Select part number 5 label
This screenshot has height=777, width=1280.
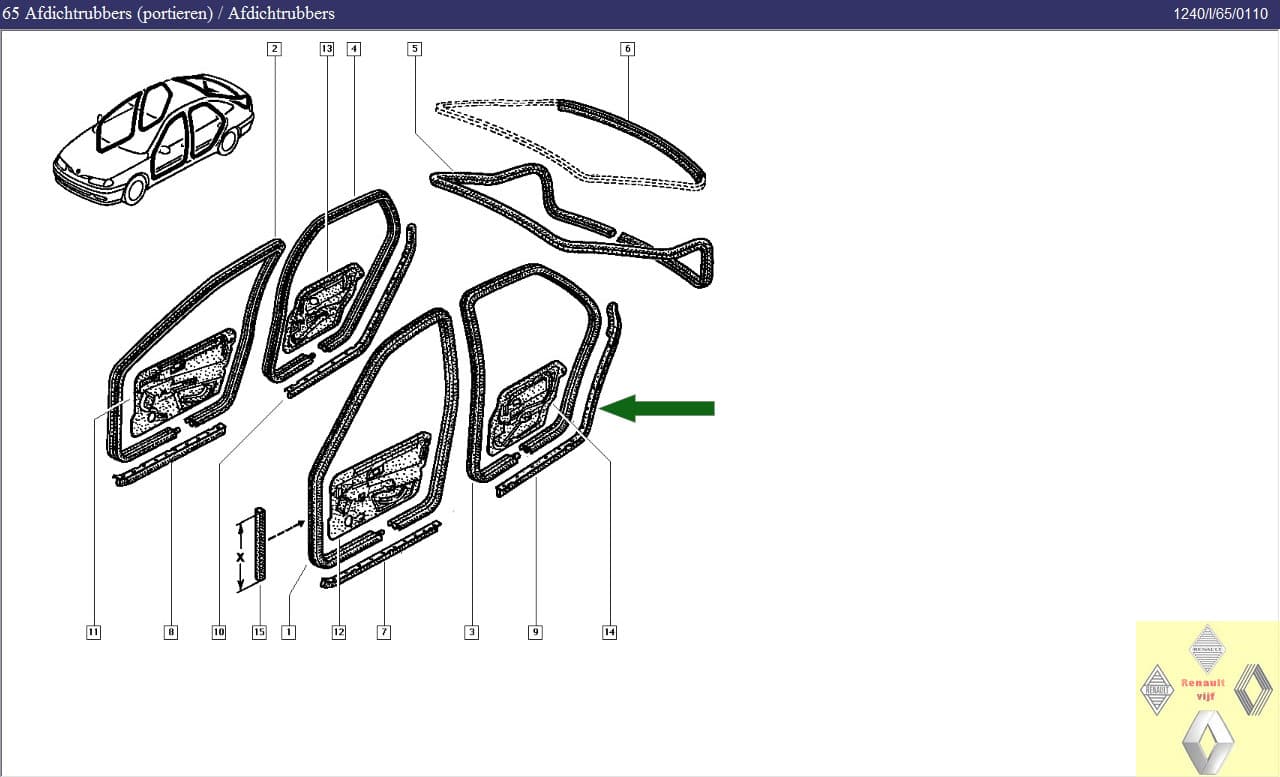415,48
